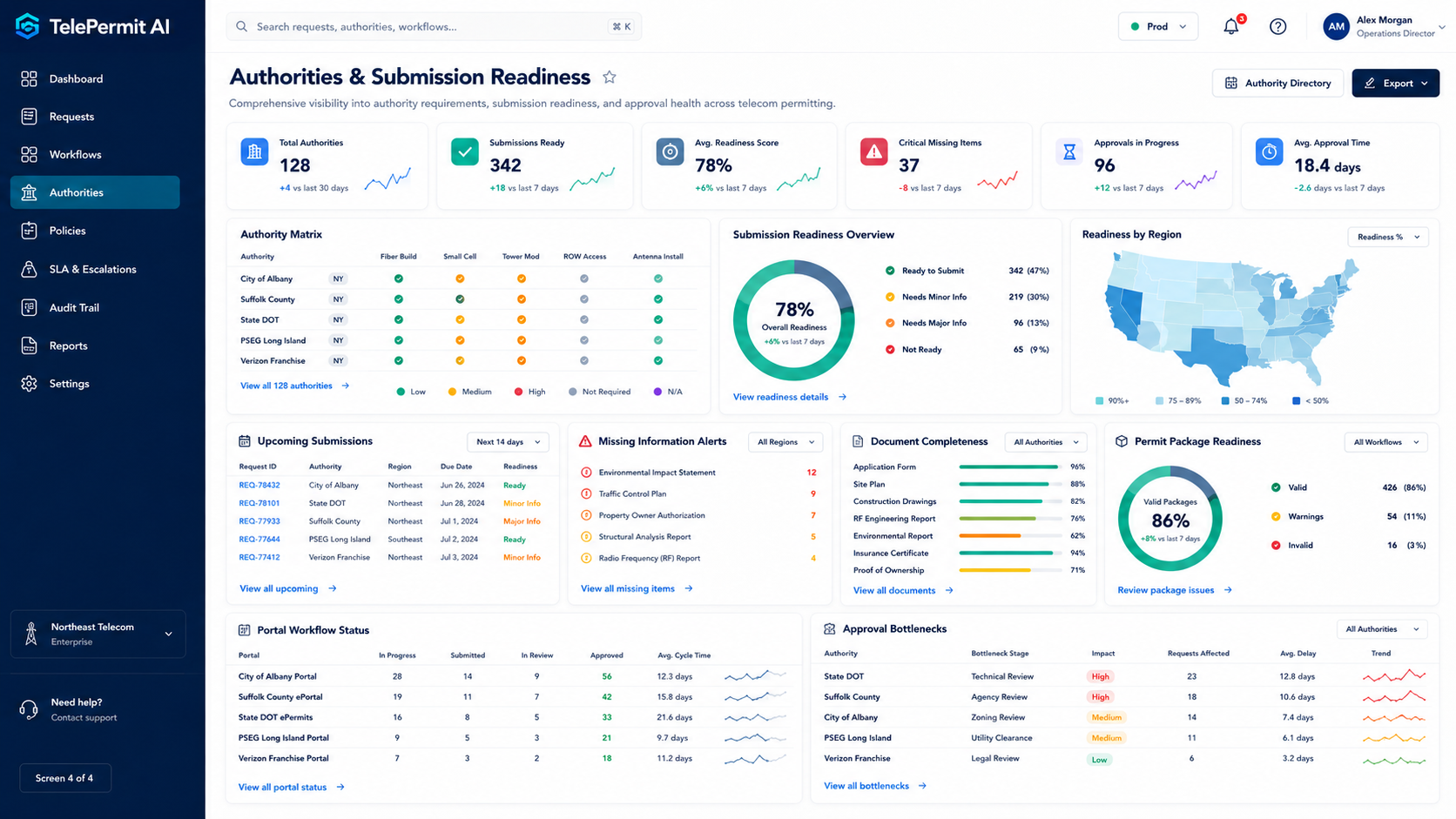Image resolution: width=1456 pixels, height=819 pixels.
Task: Open the Prod environment dropdown
Action: 1158,27
